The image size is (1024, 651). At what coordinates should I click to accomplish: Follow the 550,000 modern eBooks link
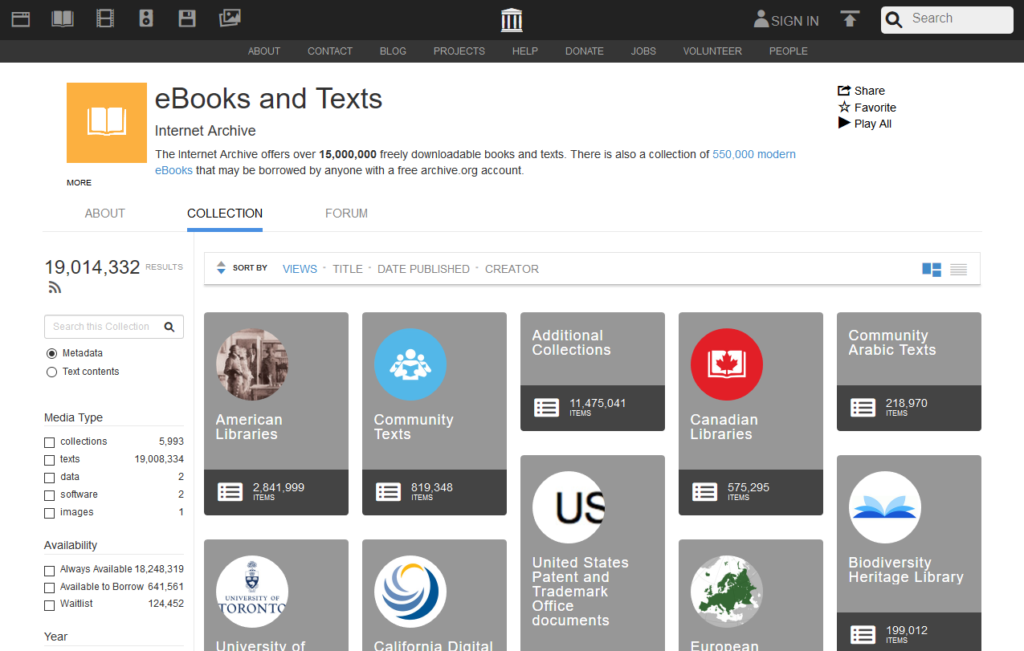tap(754, 155)
